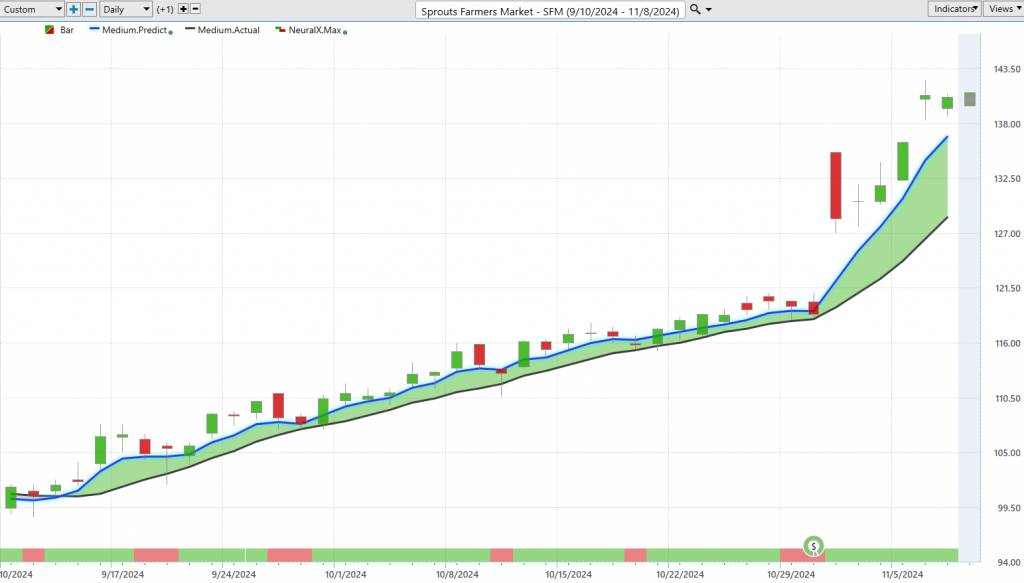
Task: Click the NeuralX.Max legend icon
Action: [x=280, y=30]
